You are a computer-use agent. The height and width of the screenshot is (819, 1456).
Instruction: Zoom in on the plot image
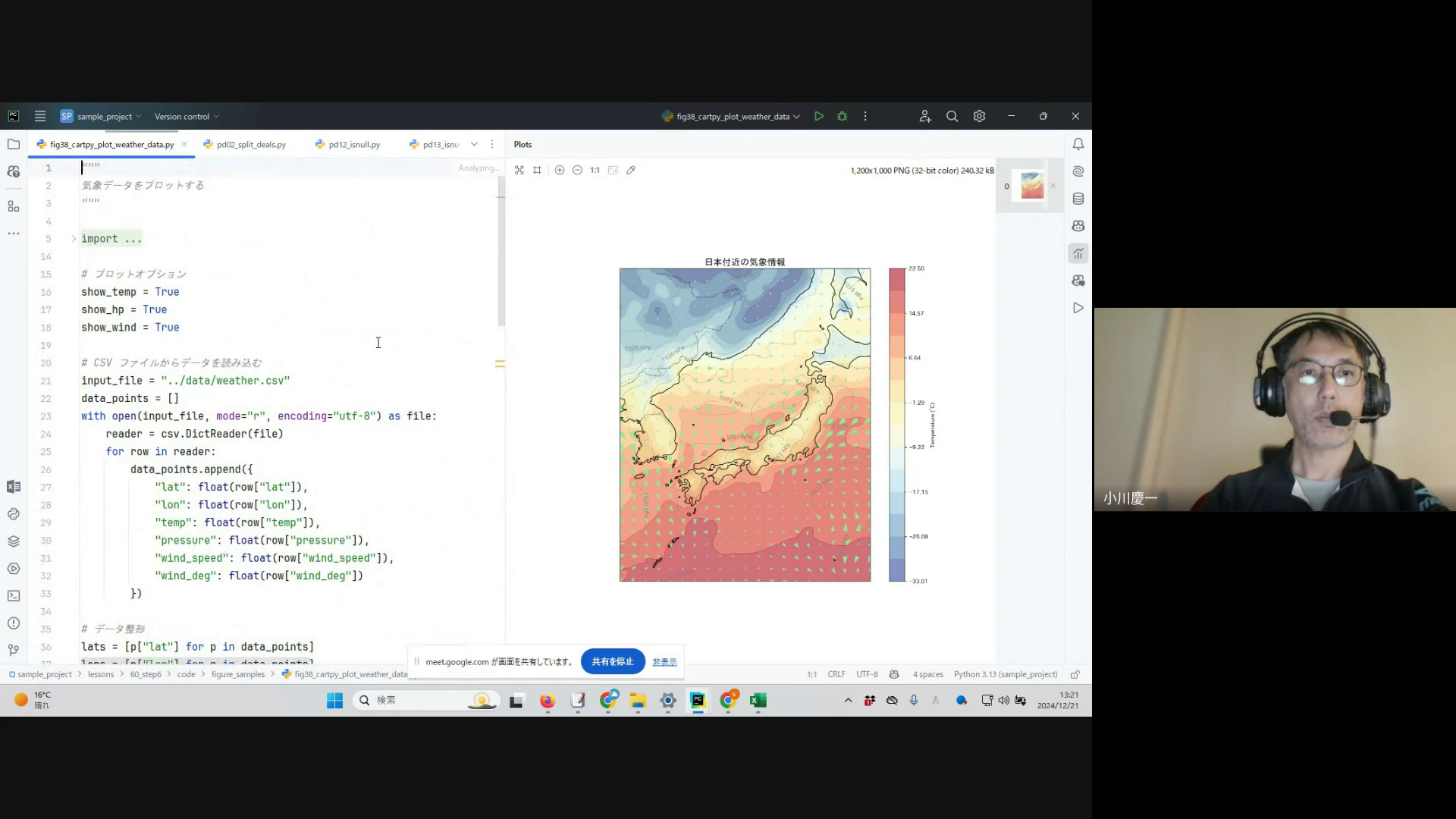pos(559,170)
